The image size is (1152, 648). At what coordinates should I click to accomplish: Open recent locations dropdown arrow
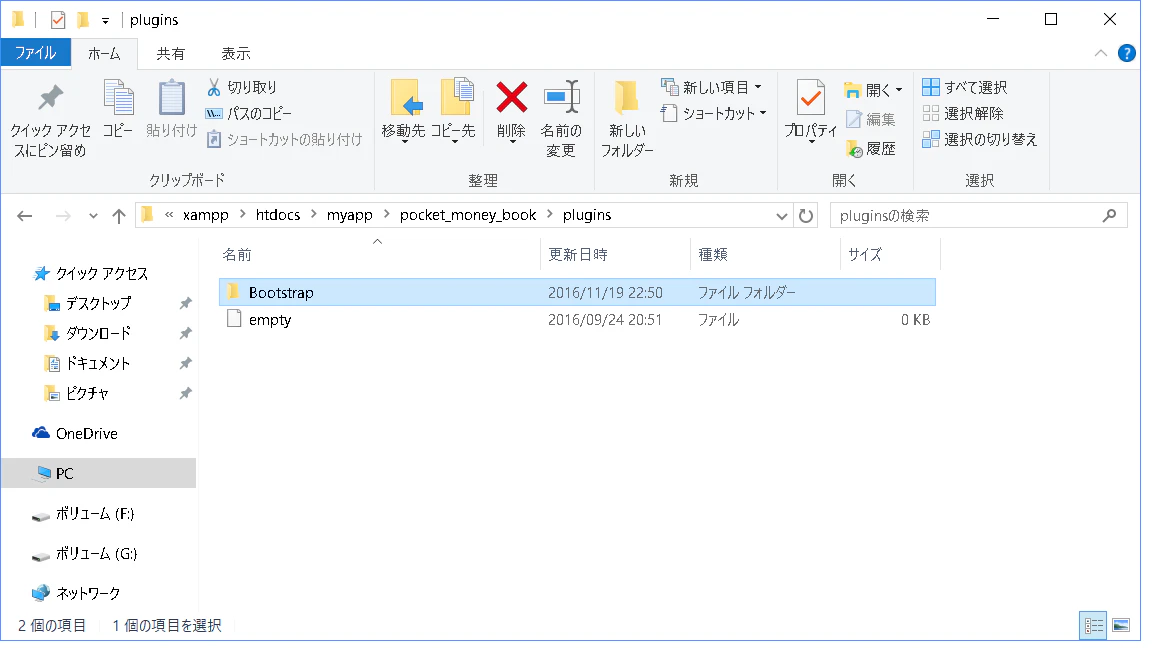(x=93, y=216)
